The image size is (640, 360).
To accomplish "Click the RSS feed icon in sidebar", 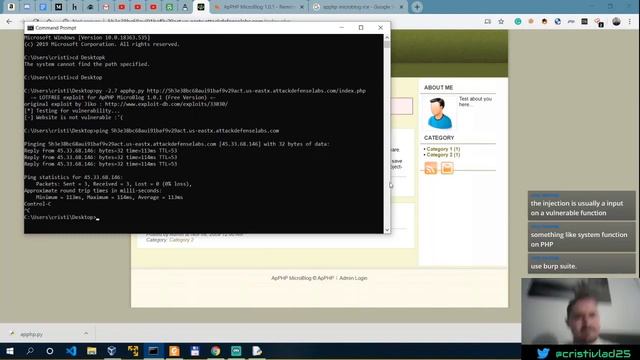I will tap(431, 168).
